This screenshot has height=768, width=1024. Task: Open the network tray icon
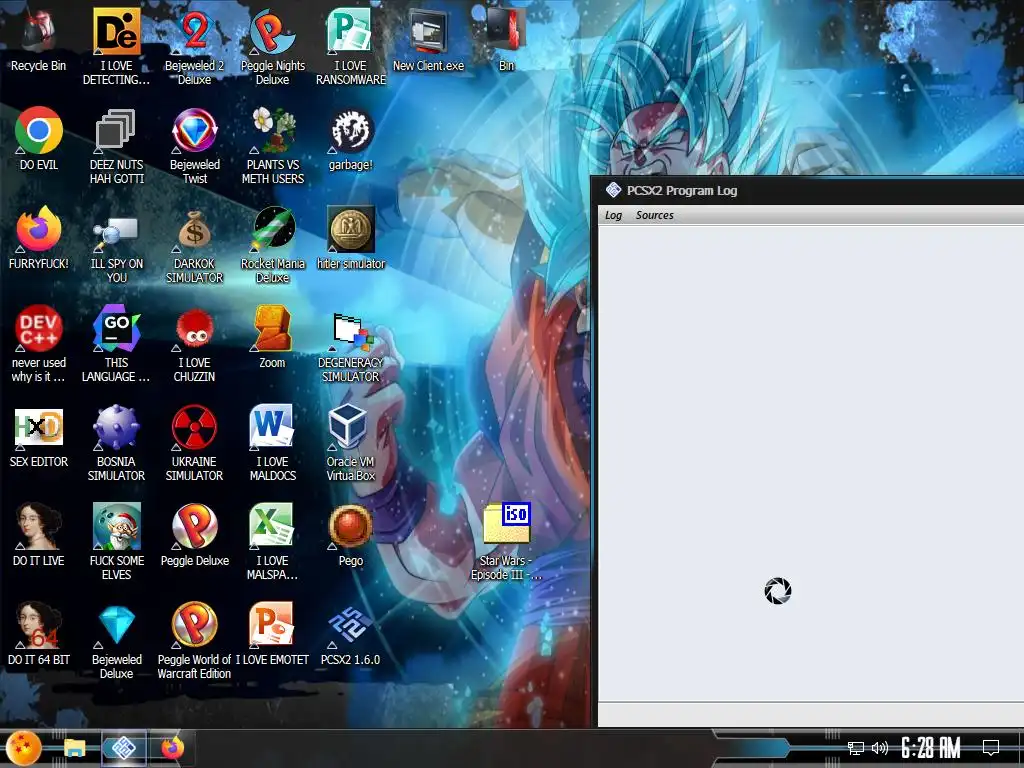pyautogui.click(x=856, y=748)
